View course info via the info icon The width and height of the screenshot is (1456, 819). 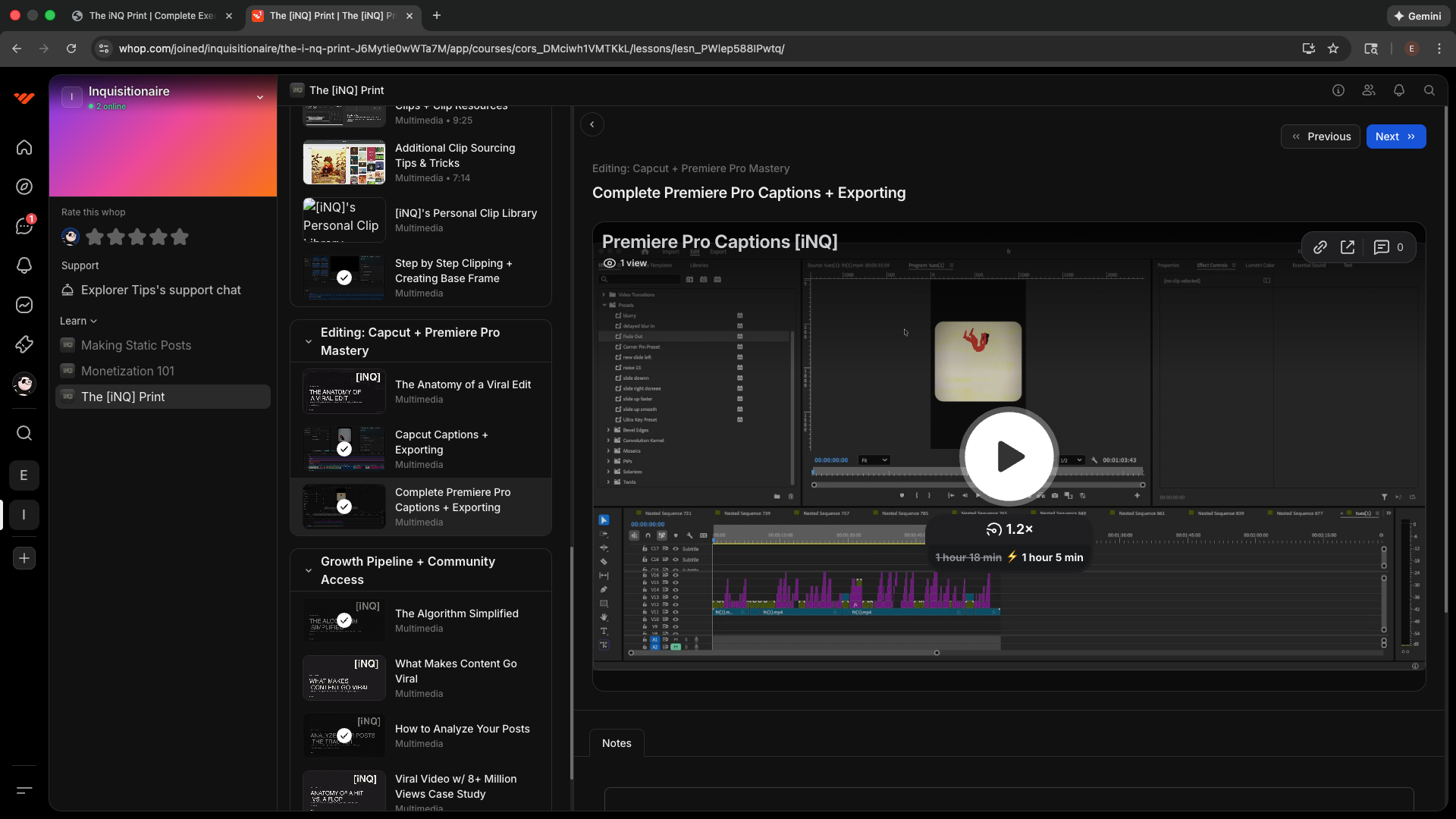[1338, 90]
